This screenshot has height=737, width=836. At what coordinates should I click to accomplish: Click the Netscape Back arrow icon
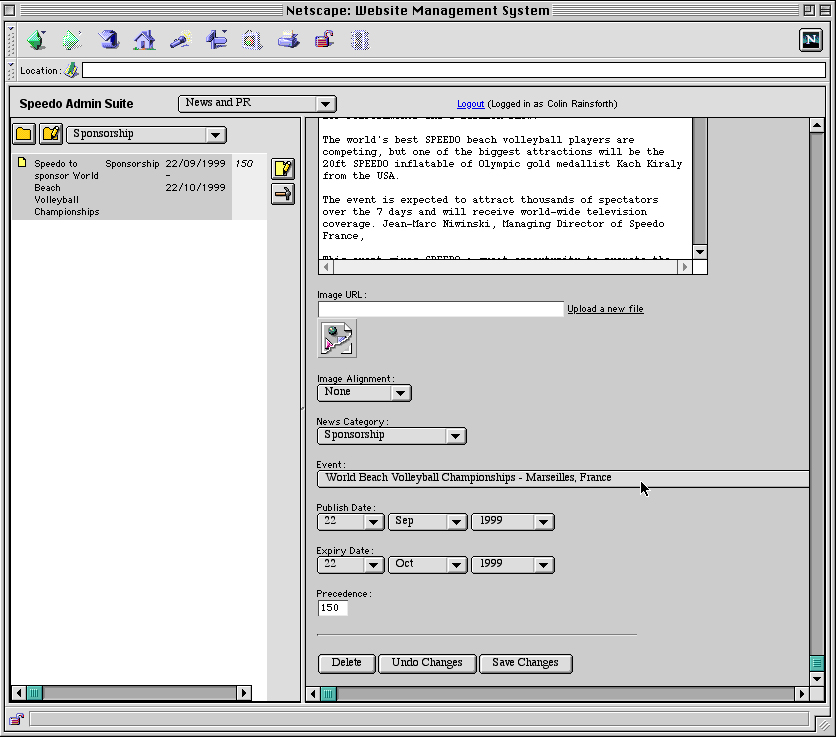tap(36, 40)
